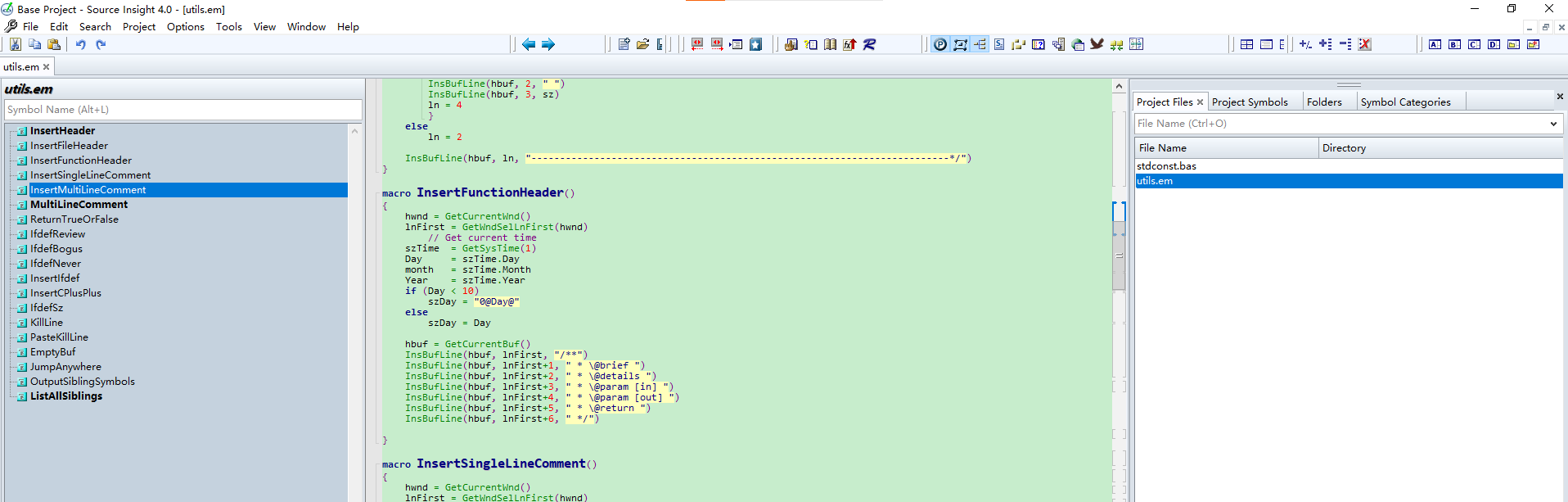The image size is (1568, 502).
Task: Sort by the Directory column header
Action: point(1344,148)
